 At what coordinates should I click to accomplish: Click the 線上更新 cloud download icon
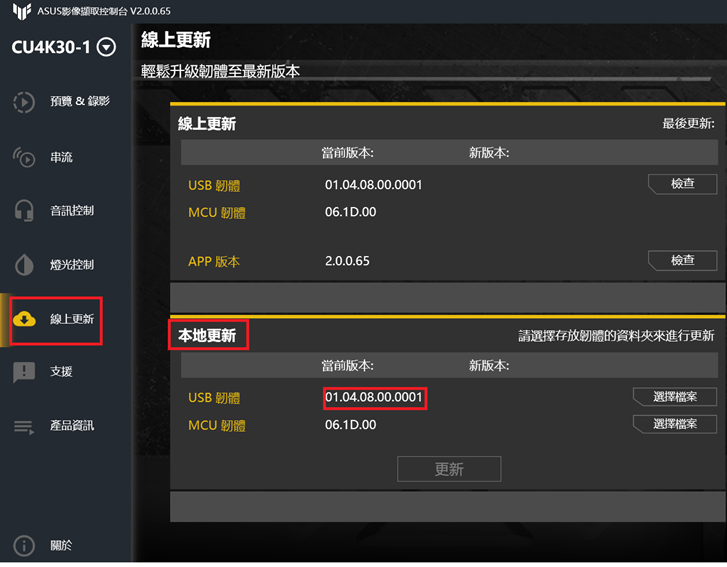point(24,319)
